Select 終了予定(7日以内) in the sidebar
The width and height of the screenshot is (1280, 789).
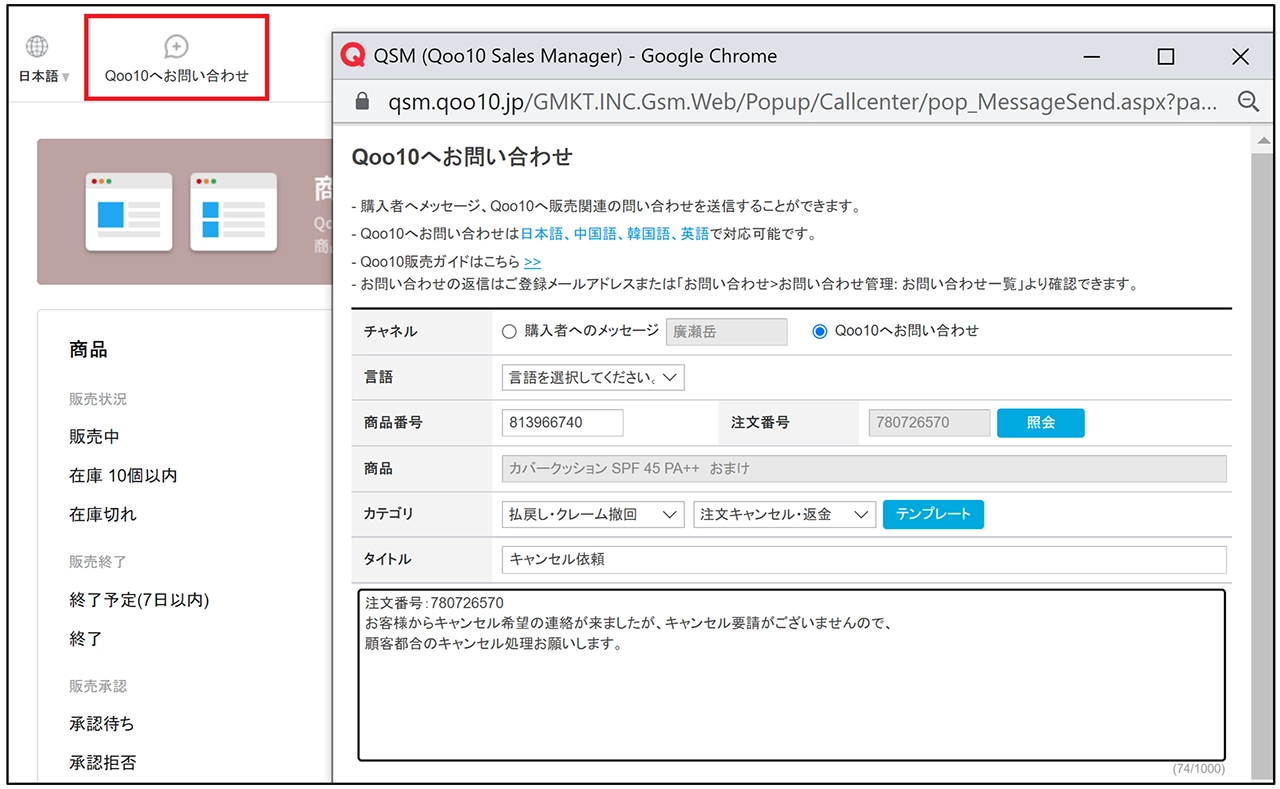coord(139,600)
